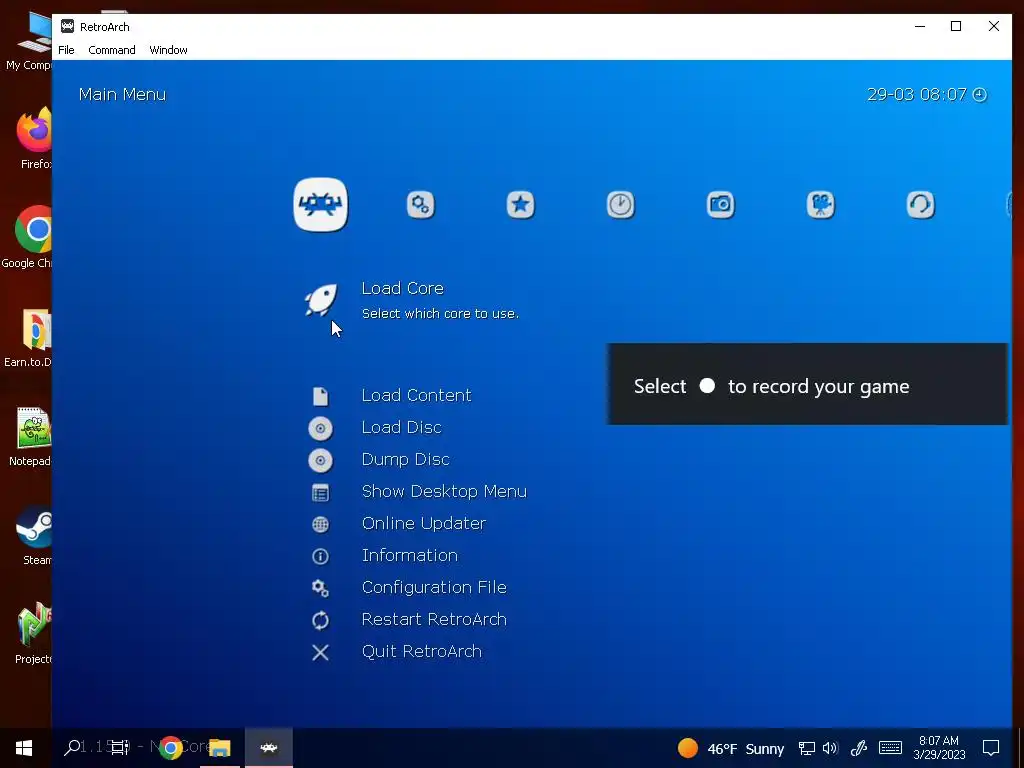Open the Images camera tab icon
The width and height of the screenshot is (1024, 768).
coord(720,205)
